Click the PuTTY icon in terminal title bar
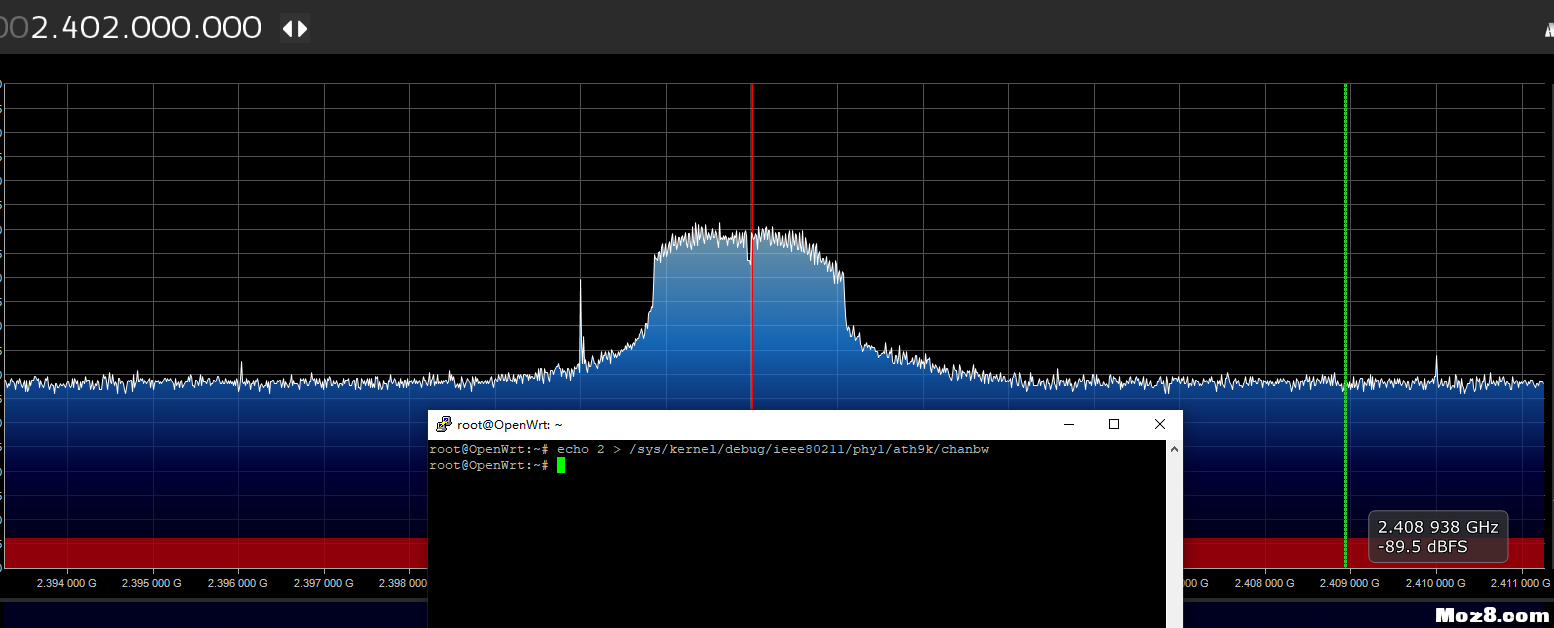Viewport: 1554px width, 628px height. [x=444, y=425]
